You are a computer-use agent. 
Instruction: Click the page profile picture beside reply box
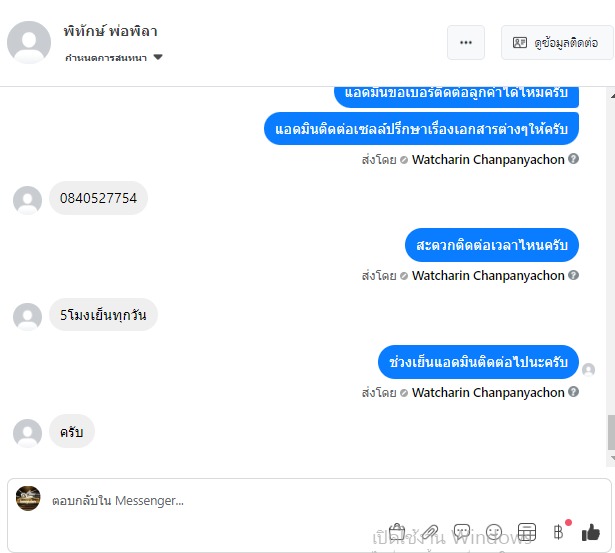[28, 498]
